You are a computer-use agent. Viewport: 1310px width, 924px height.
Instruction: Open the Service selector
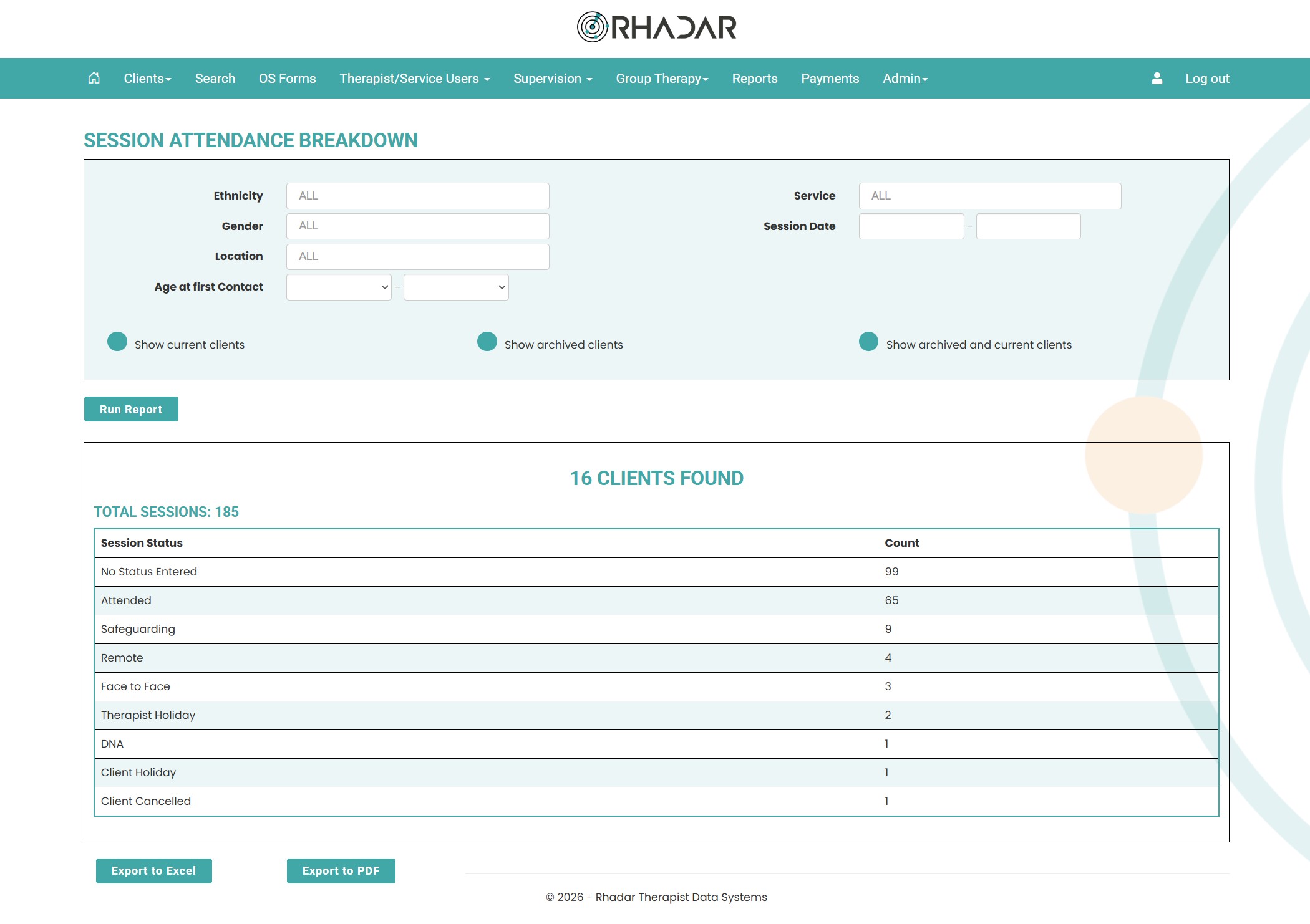[x=990, y=196]
